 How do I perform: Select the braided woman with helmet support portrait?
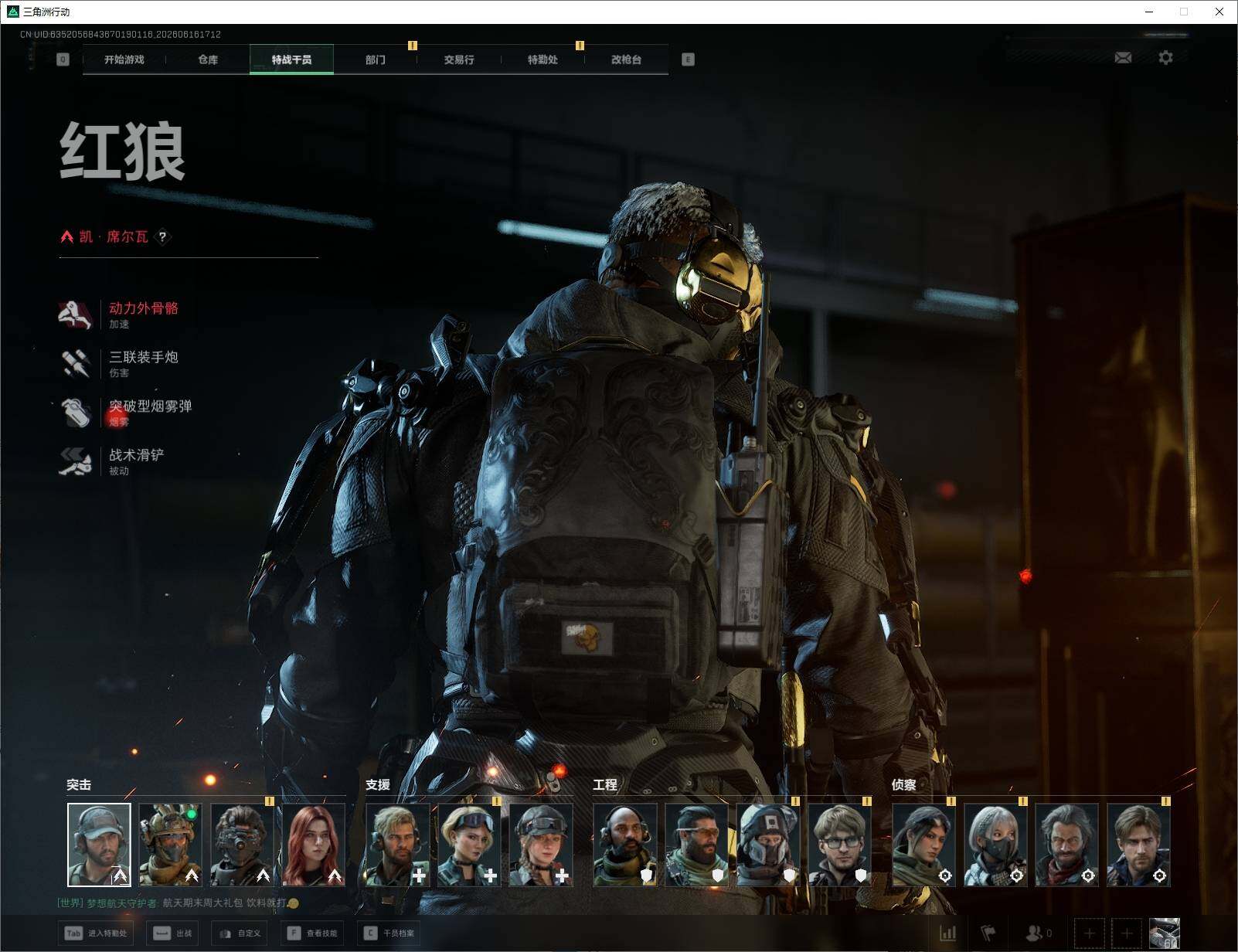click(x=541, y=845)
